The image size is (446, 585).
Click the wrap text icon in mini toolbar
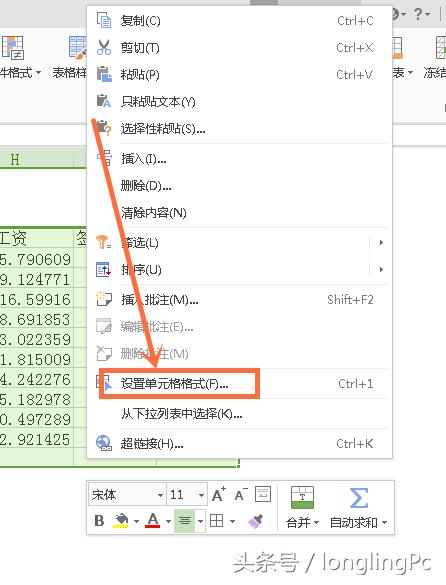click(263, 494)
